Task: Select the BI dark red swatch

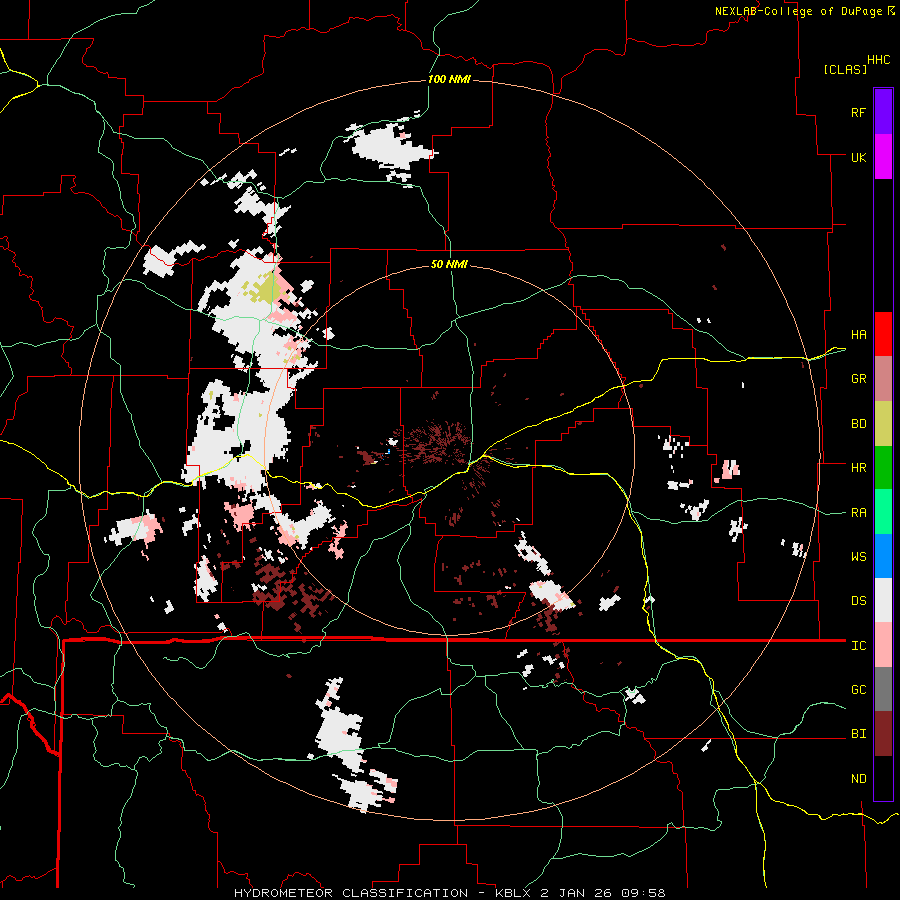Action: pos(883,734)
